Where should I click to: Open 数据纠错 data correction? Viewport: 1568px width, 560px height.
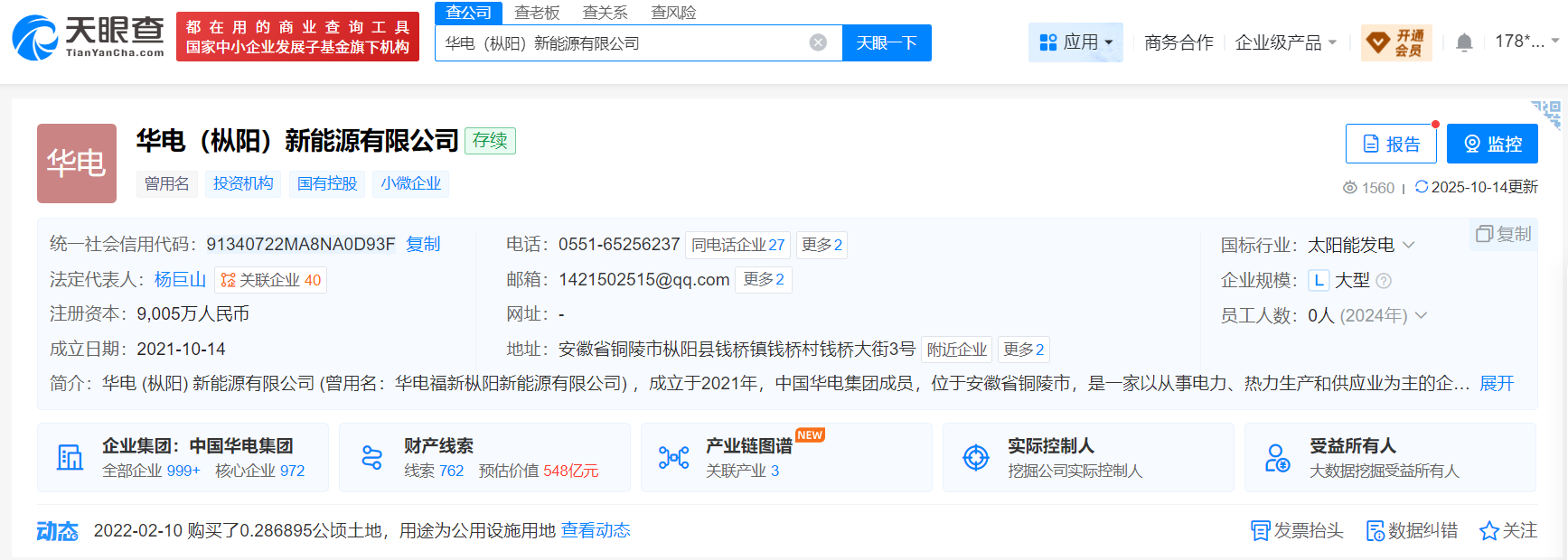pos(1412,530)
